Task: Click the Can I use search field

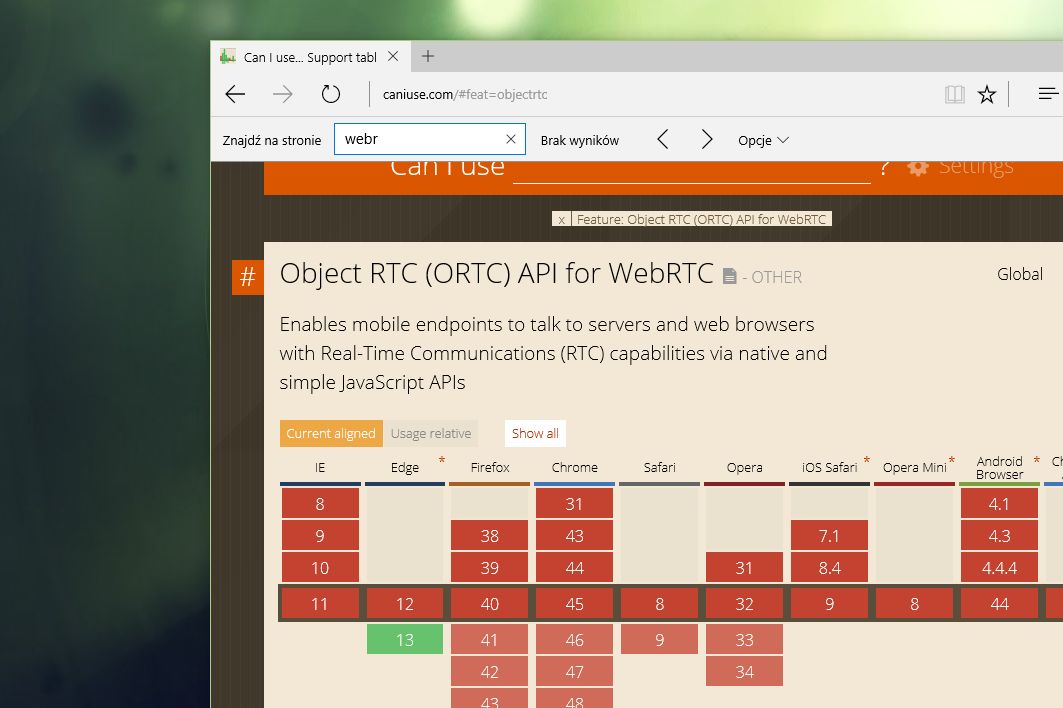Action: 691,172
